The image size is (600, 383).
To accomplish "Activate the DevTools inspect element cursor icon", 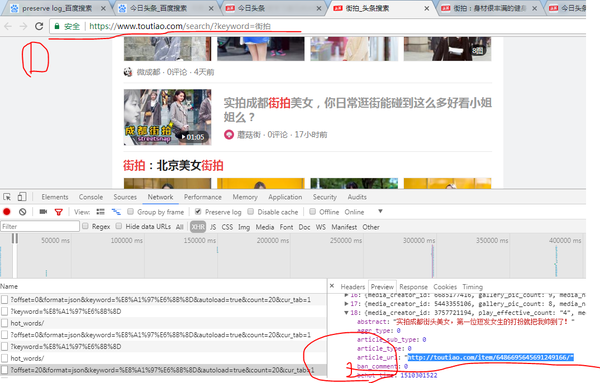I will click(x=7, y=197).
